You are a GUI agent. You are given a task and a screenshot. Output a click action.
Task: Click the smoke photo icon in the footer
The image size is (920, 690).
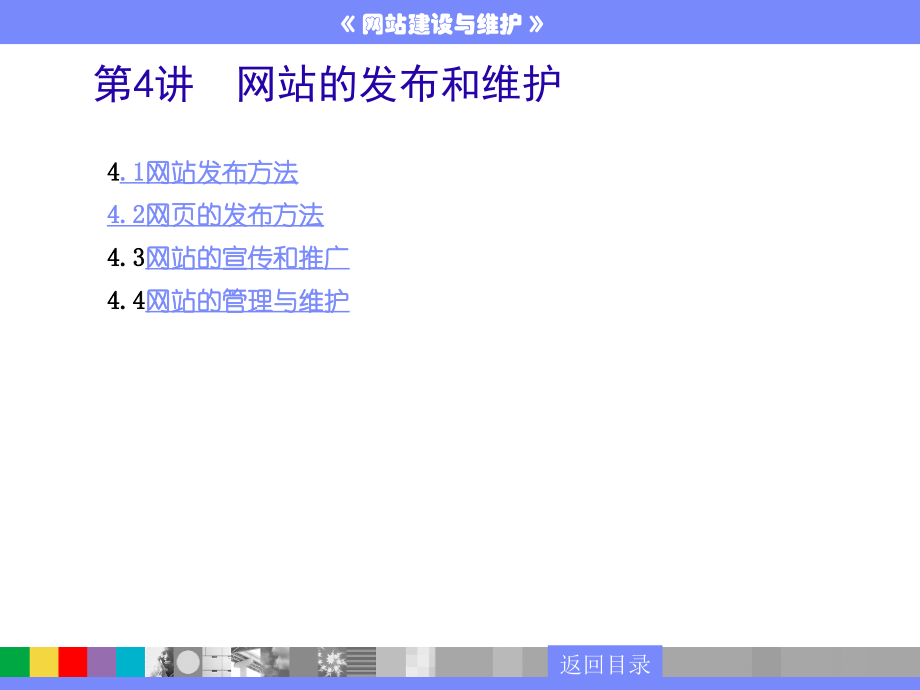277,662
